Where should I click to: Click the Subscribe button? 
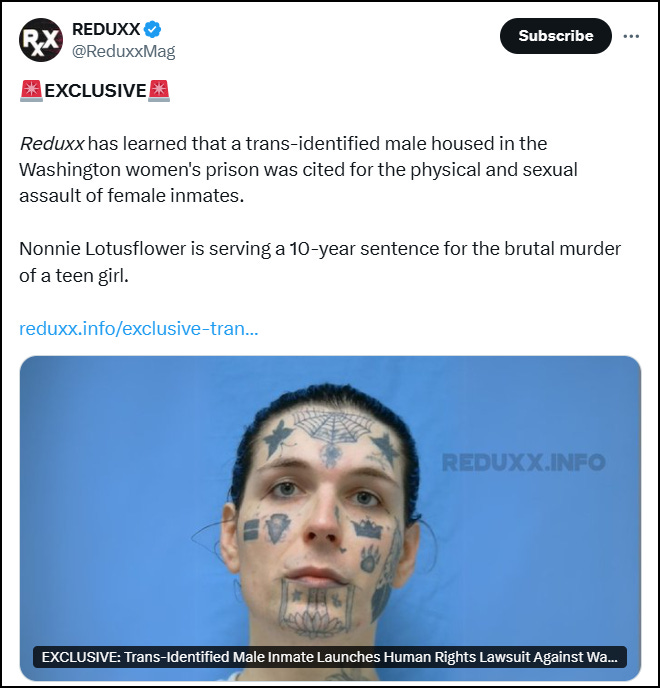click(x=556, y=36)
